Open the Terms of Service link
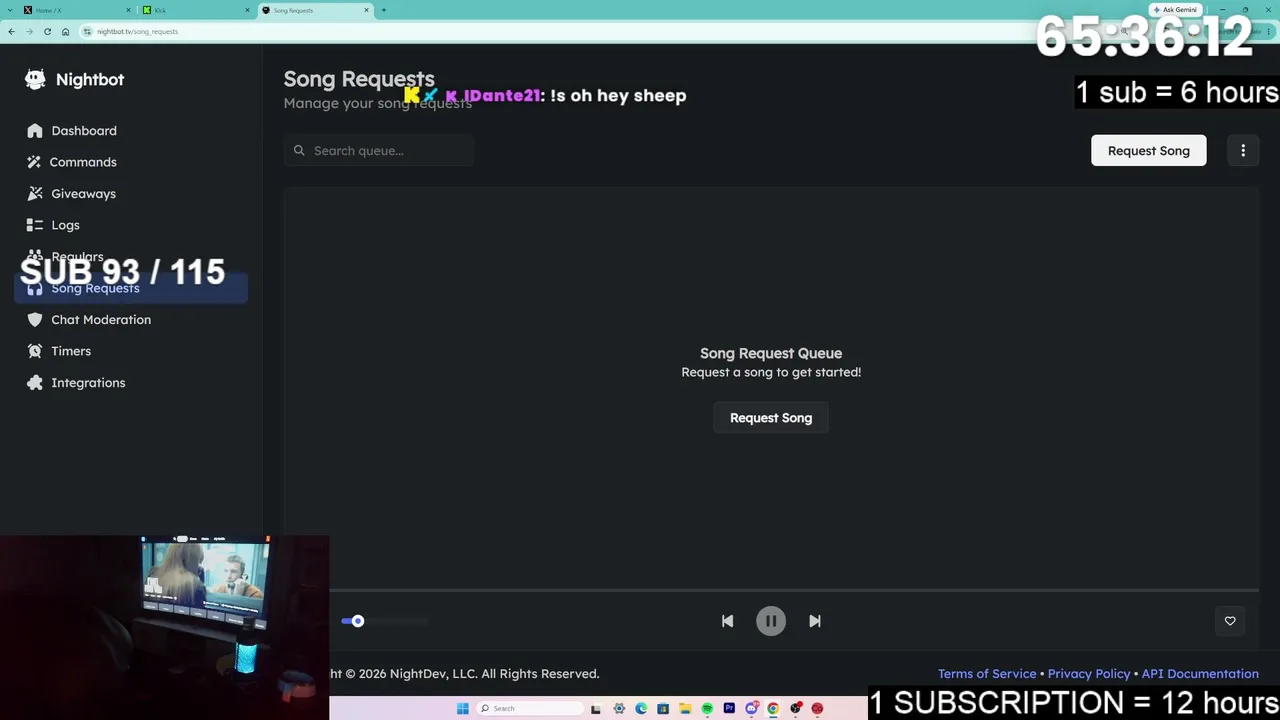Image resolution: width=1280 pixels, height=720 pixels. [x=987, y=674]
